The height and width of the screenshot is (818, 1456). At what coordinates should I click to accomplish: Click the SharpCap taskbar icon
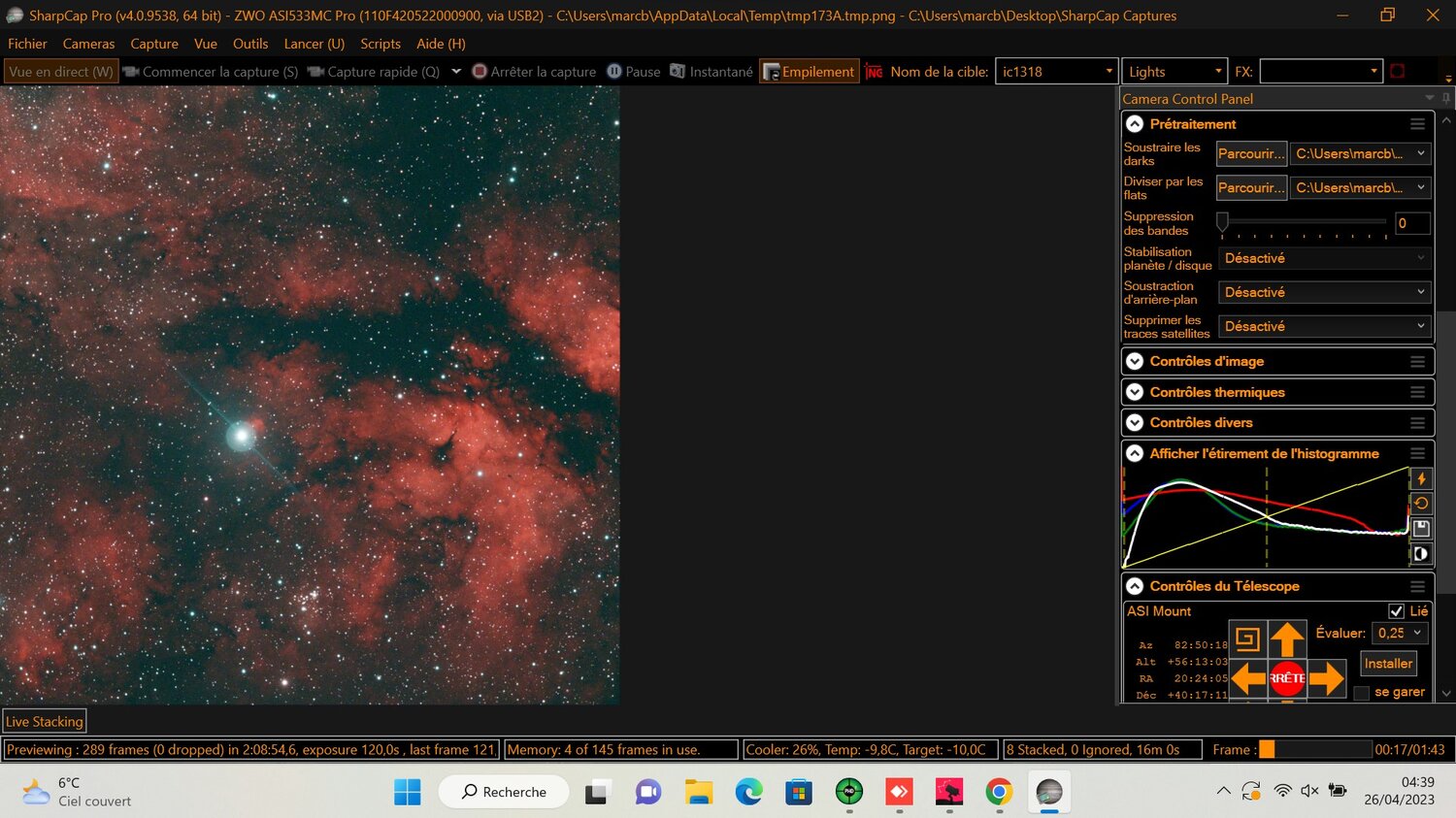[1049, 792]
